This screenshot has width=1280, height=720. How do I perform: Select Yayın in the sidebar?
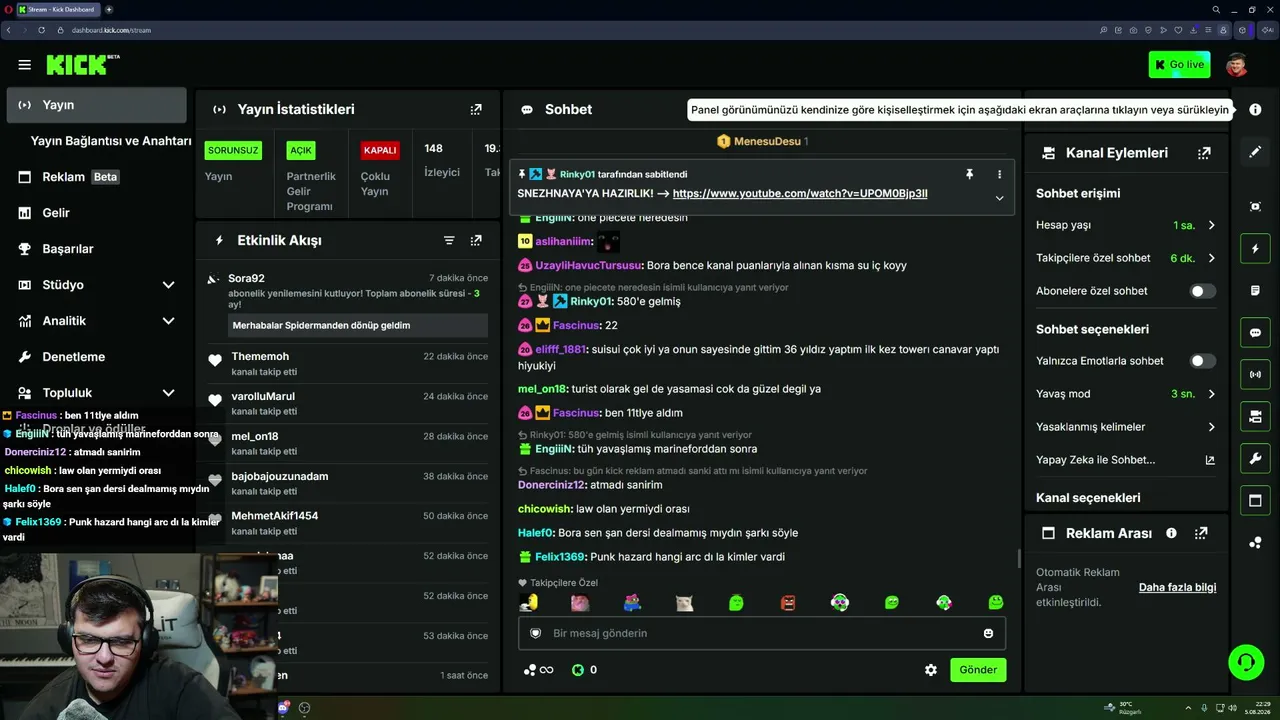(97, 105)
